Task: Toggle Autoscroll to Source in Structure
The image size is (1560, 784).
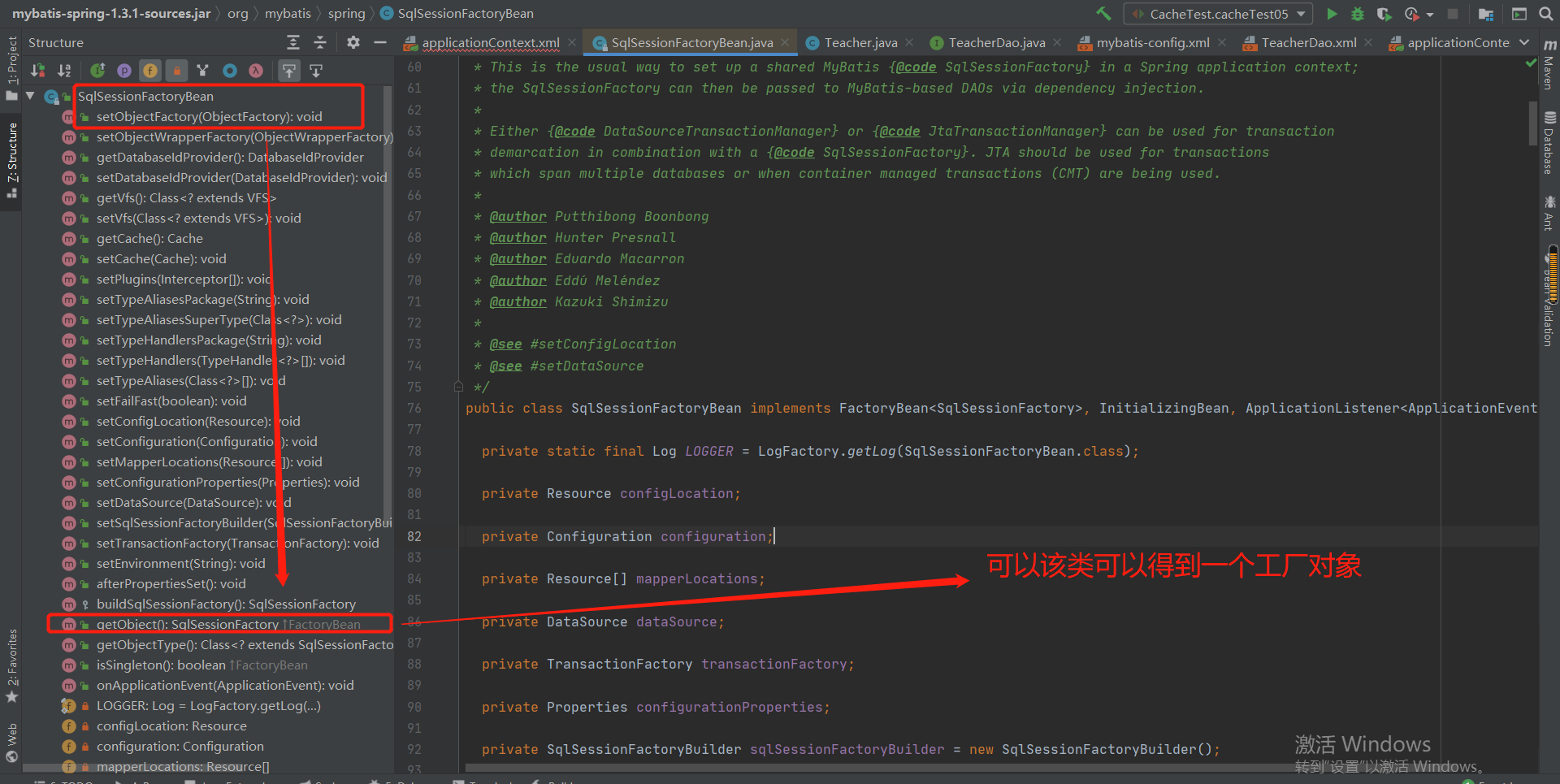Action: pyautogui.click(x=289, y=71)
